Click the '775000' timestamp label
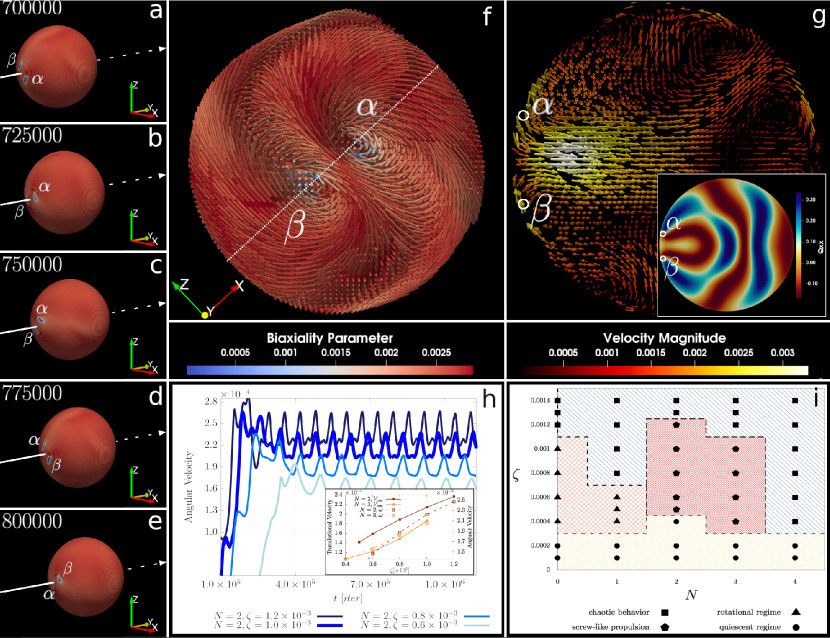Image resolution: width=830 pixels, height=638 pixels. pyautogui.click(x=32, y=393)
